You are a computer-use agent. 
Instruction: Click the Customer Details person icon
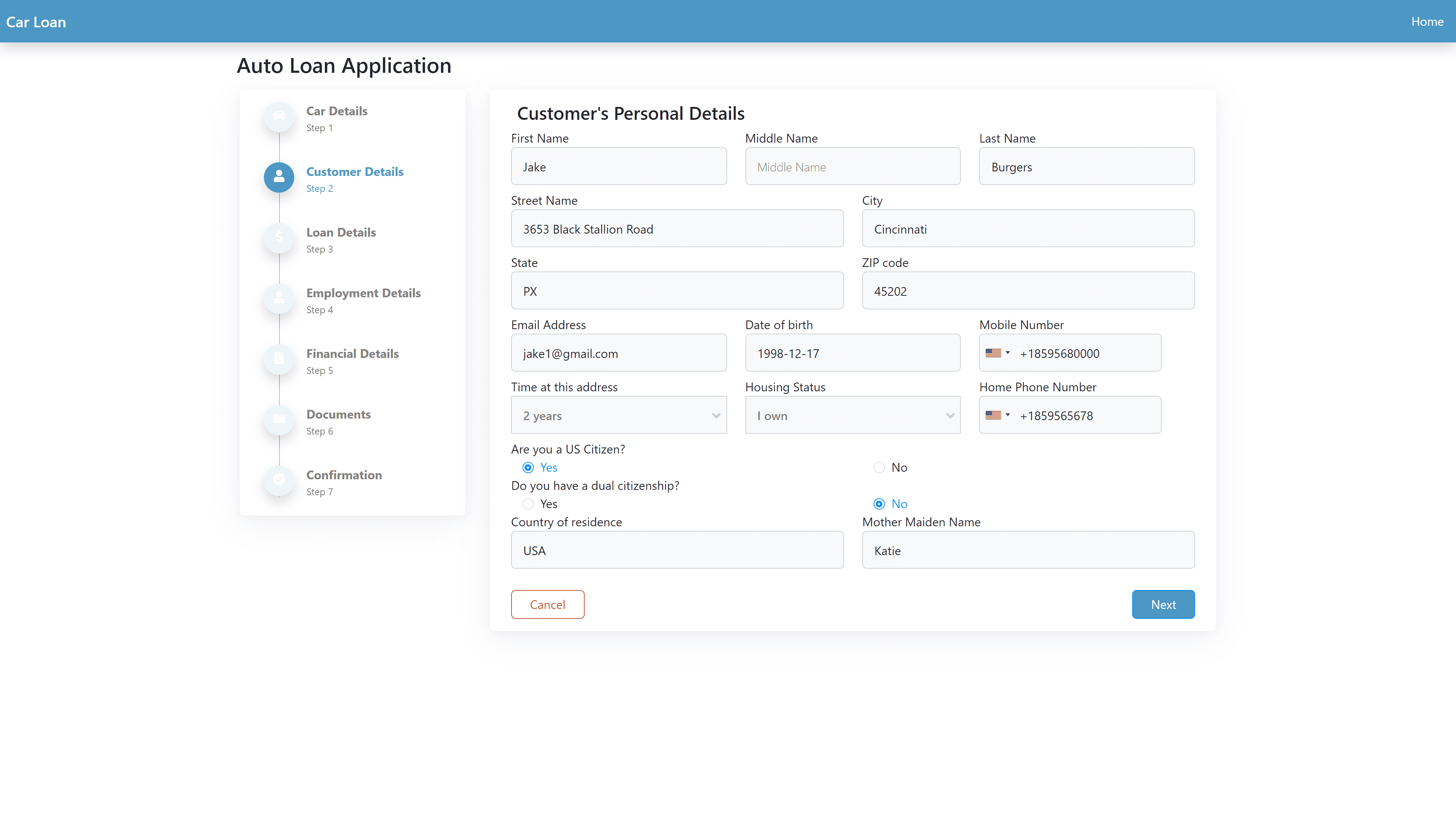[x=279, y=177]
